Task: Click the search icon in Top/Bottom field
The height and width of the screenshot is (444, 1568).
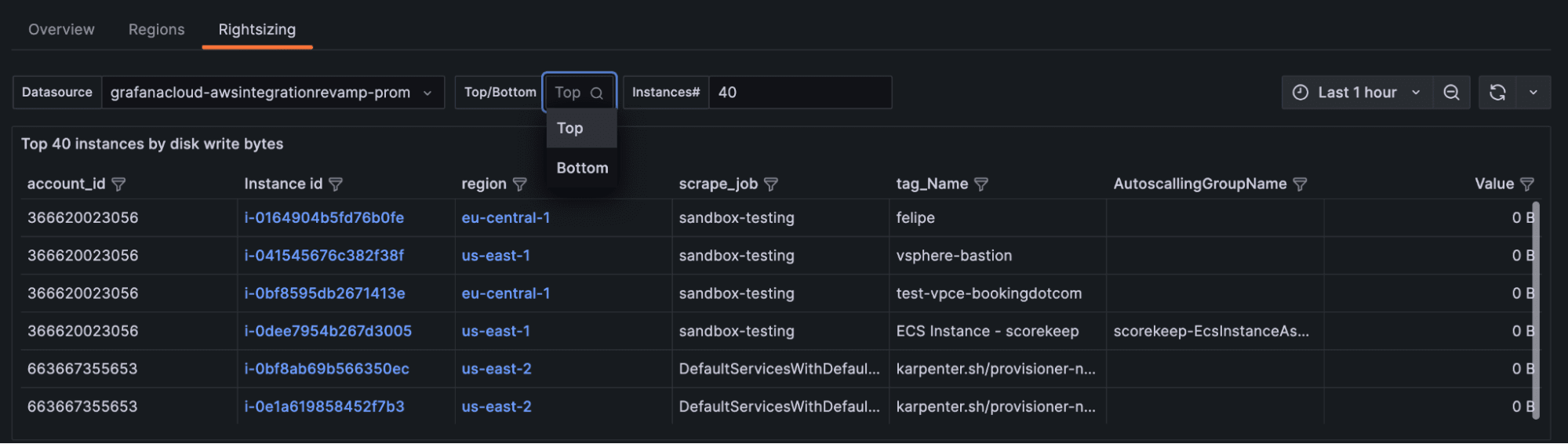Action: pyautogui.click(x=597, y=93)
